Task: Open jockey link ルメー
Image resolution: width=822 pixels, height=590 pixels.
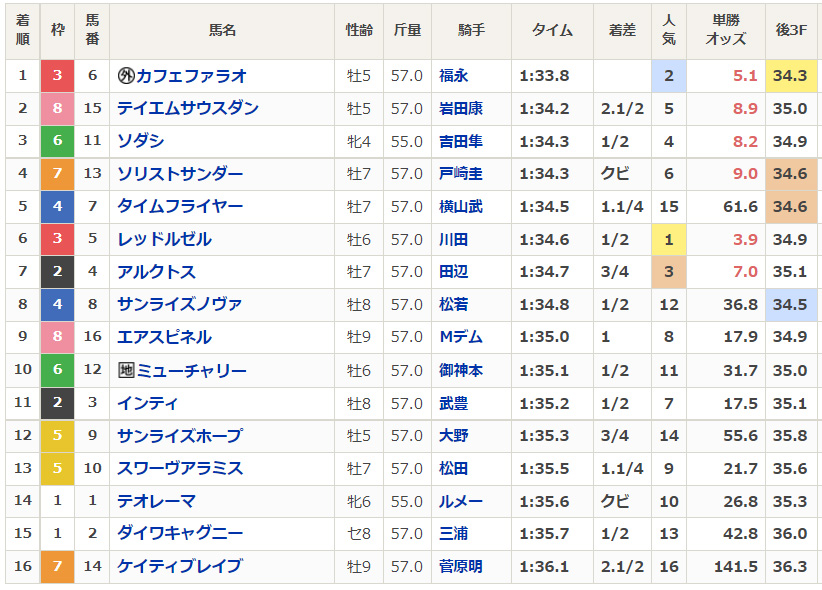Action: [461, 501]
